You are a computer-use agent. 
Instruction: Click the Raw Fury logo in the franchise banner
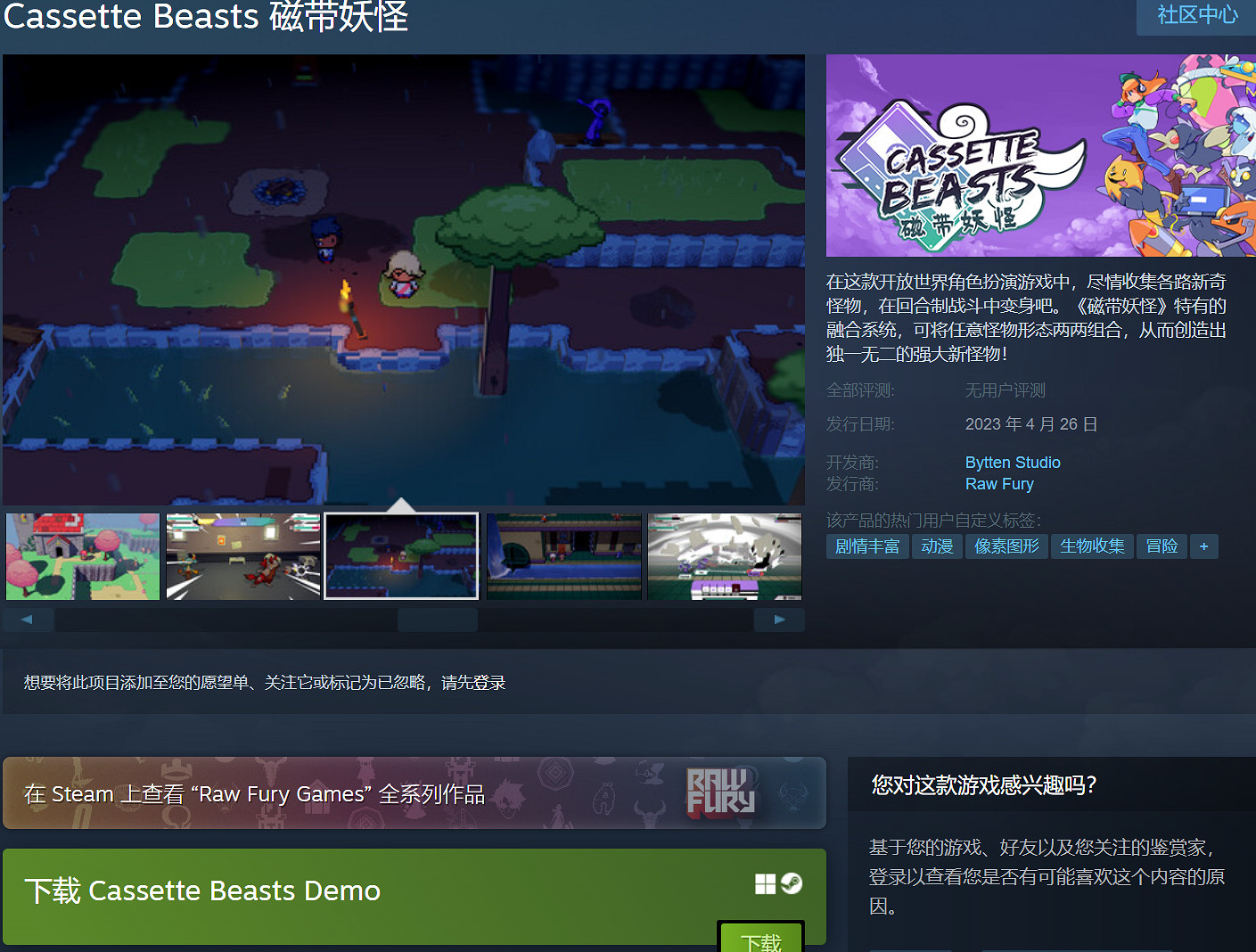[x=722, y=792]
